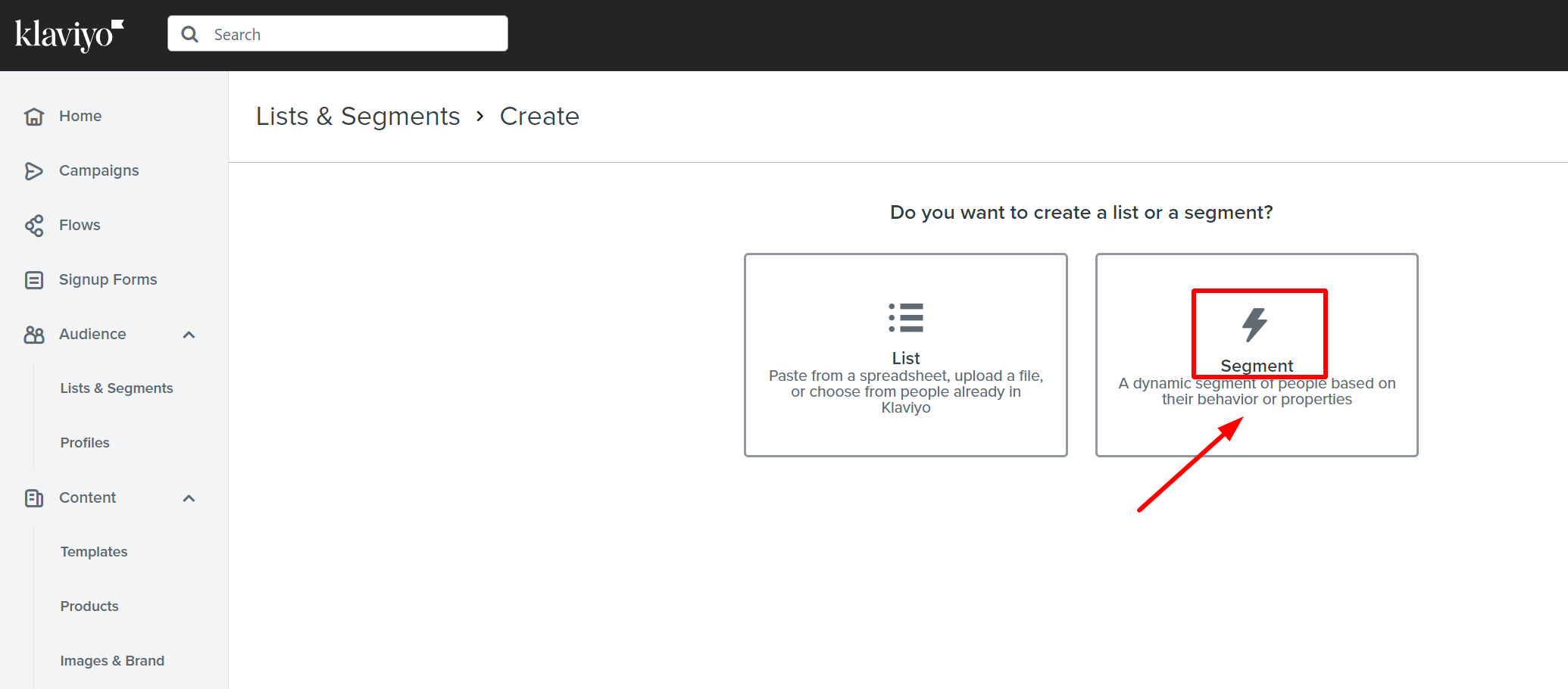
Task: Click the Flows icon in sidebar
Action: [x=34, y=226]
